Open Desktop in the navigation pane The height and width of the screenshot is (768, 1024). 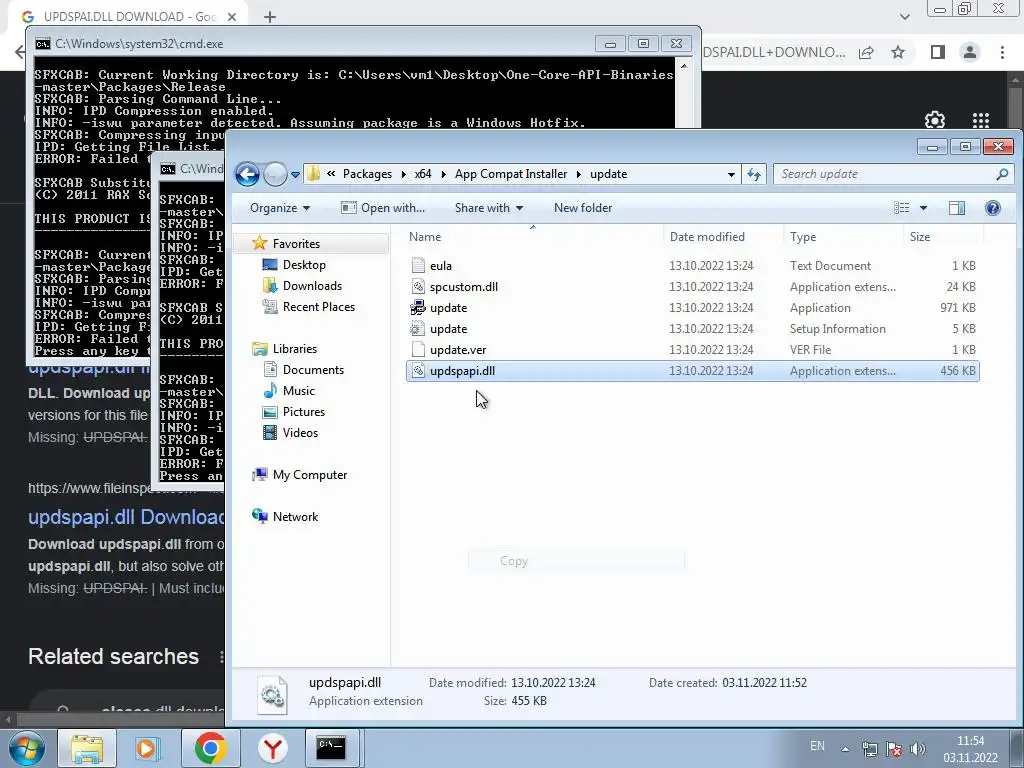pos(304,264)
